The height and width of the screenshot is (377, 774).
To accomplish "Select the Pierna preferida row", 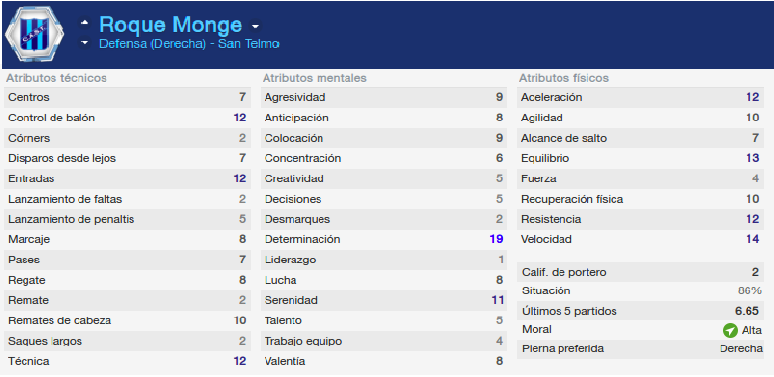I will [x=640, y=349].
